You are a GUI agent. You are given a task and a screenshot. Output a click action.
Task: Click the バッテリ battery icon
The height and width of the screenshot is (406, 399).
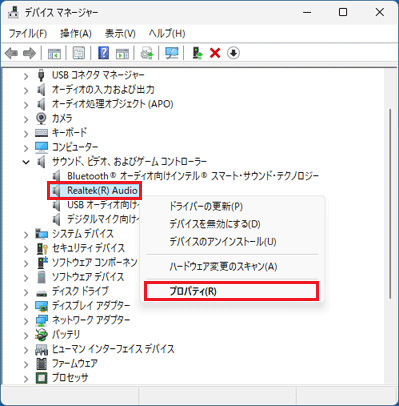point(41,335)
